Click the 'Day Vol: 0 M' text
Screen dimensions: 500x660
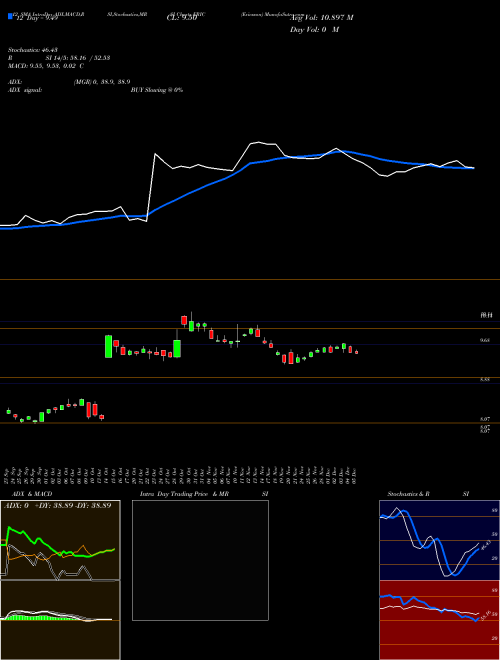pyautogui.click(x=314, y=30)
